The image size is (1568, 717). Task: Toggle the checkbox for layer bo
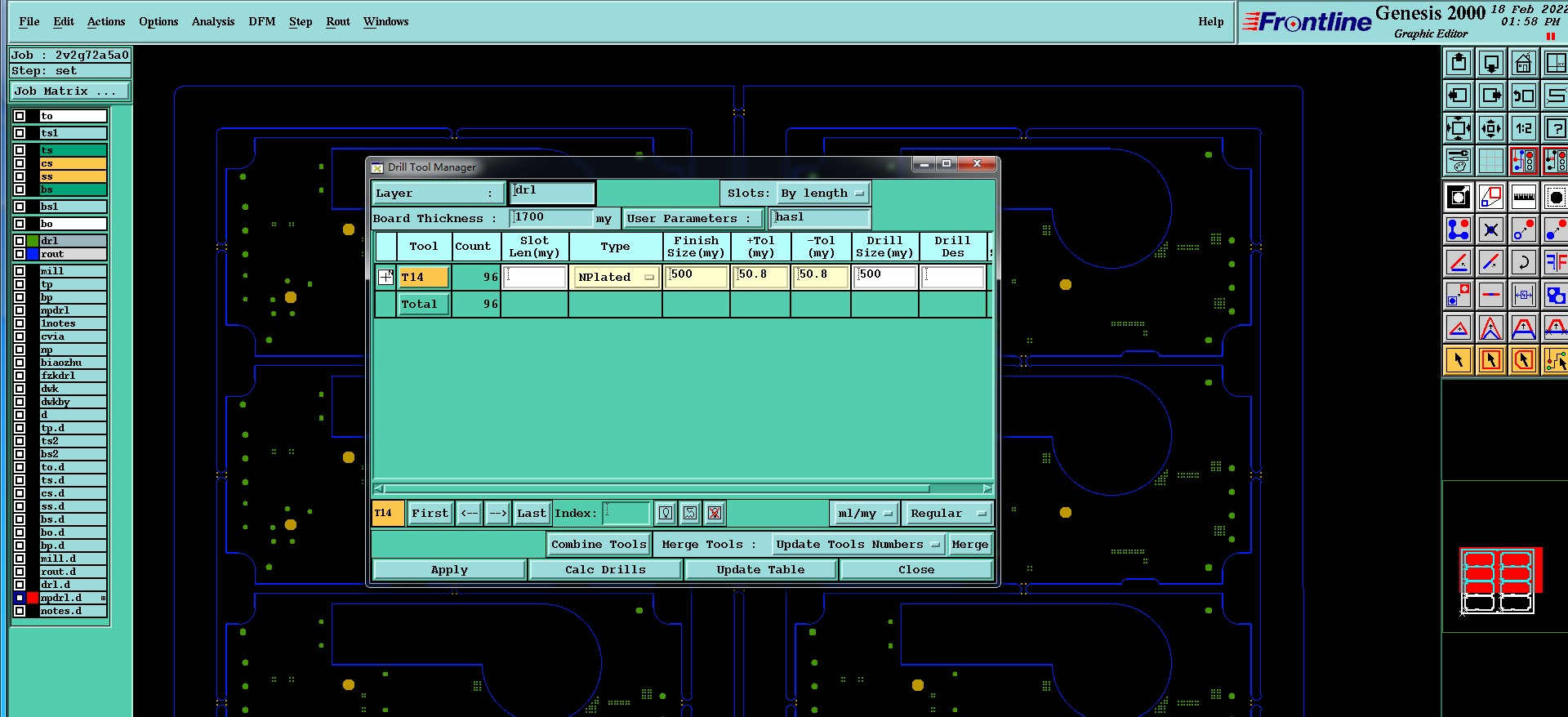click(x=20, y=224)
